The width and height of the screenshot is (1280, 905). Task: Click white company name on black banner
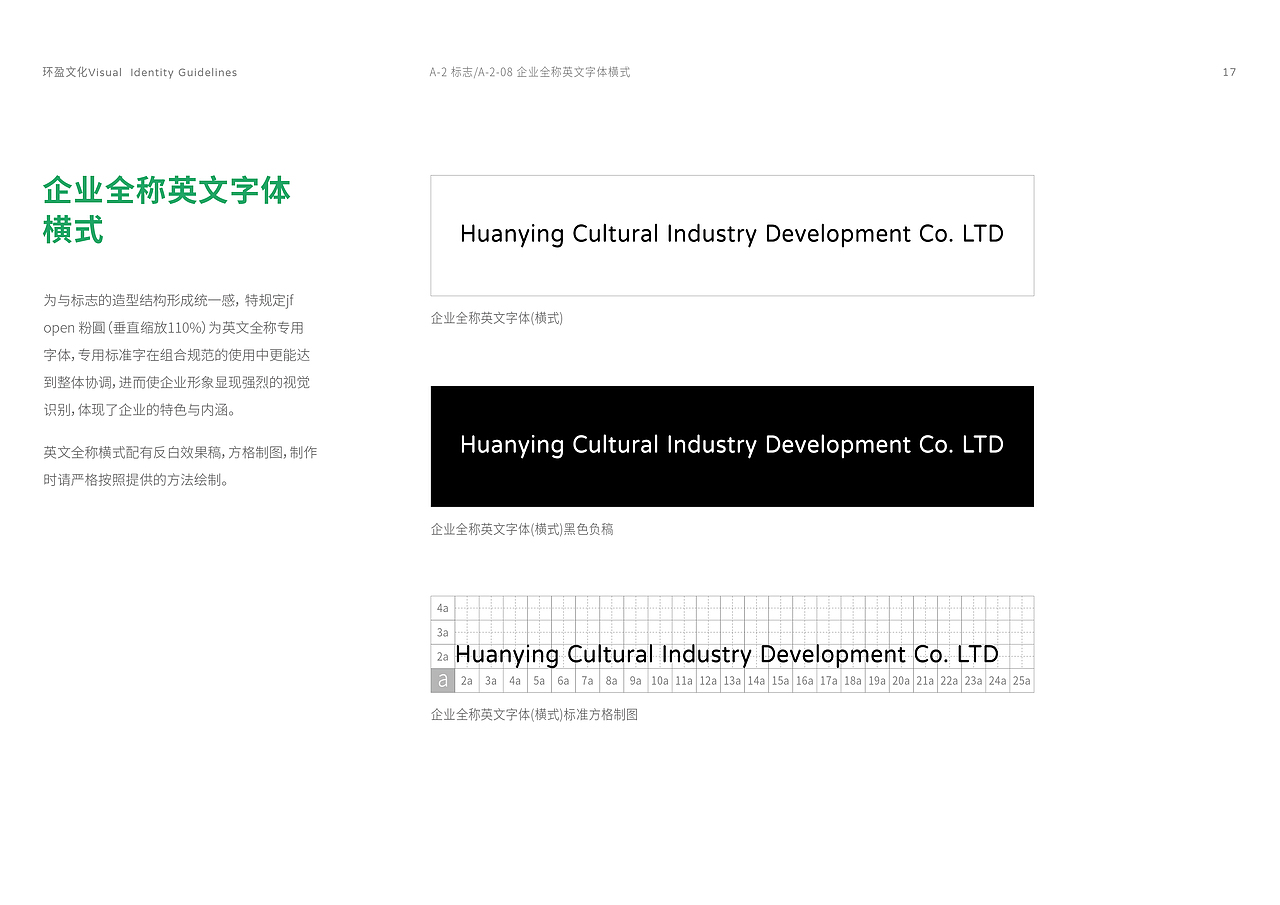click(x=732, y=446)
